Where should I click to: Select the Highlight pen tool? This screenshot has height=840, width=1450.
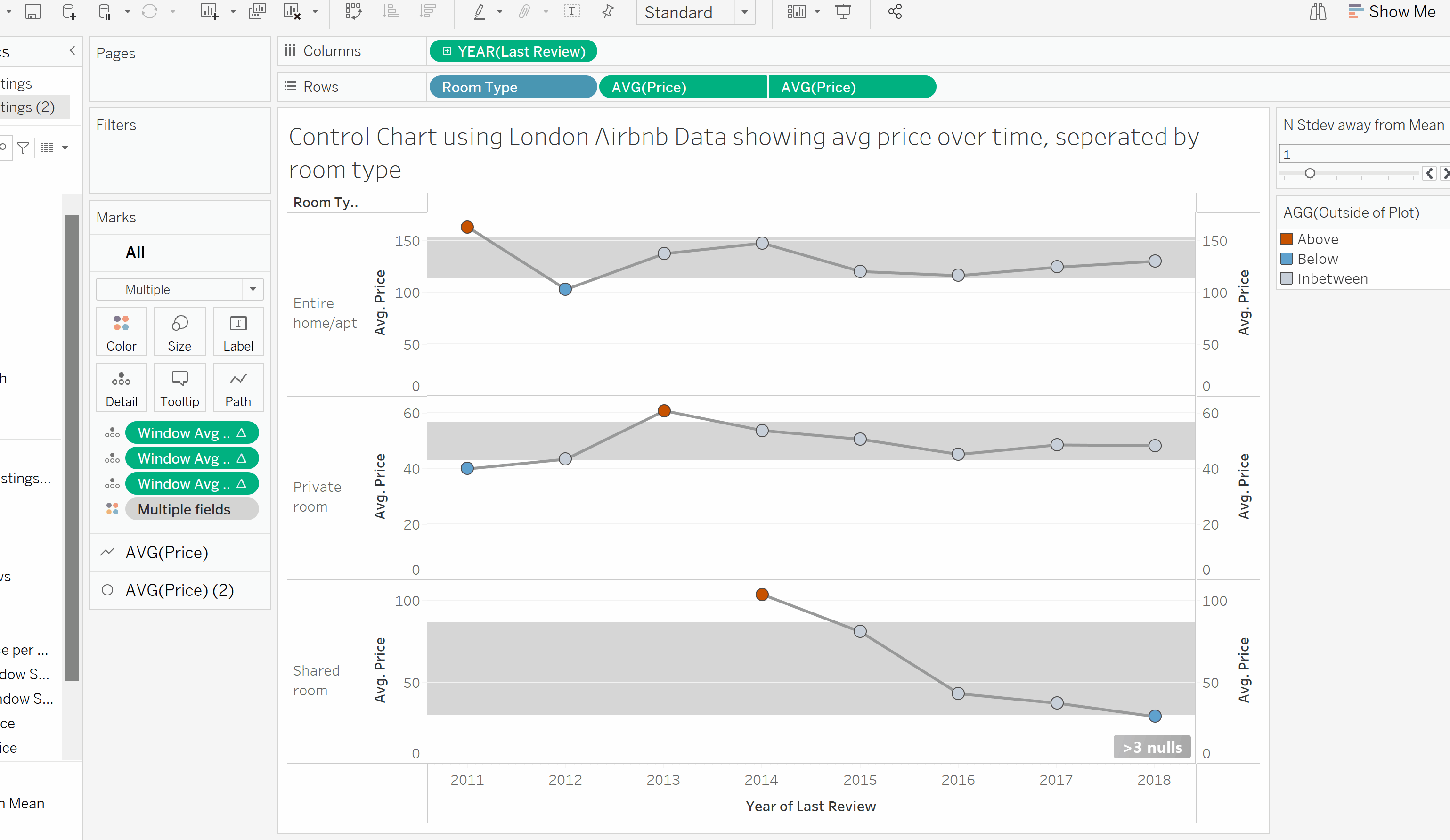480,11
